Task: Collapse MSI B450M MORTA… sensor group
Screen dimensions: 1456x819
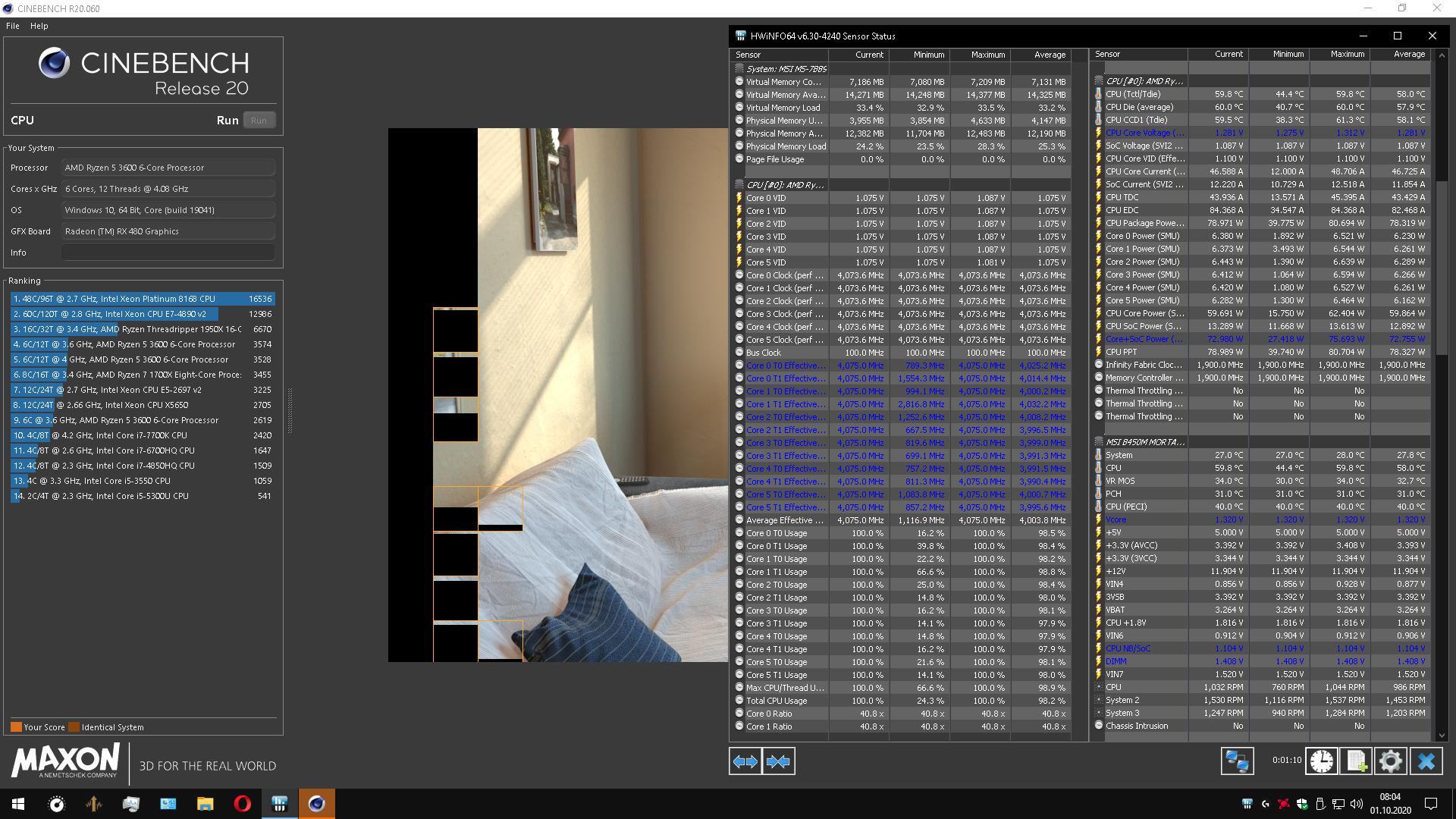Action: click(x=1099, y=442)
